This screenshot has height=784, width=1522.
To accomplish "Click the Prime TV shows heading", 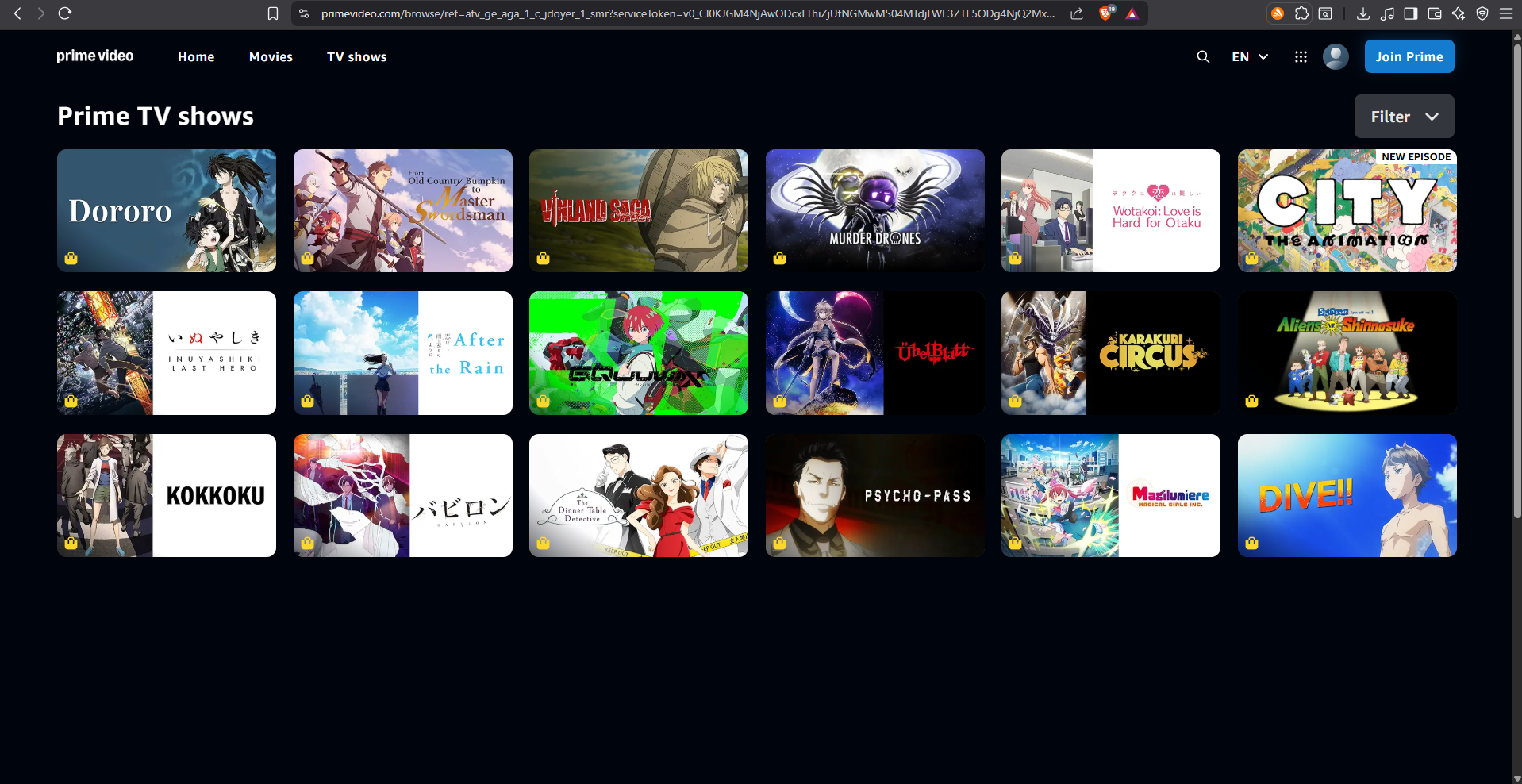I will (156, 116).
